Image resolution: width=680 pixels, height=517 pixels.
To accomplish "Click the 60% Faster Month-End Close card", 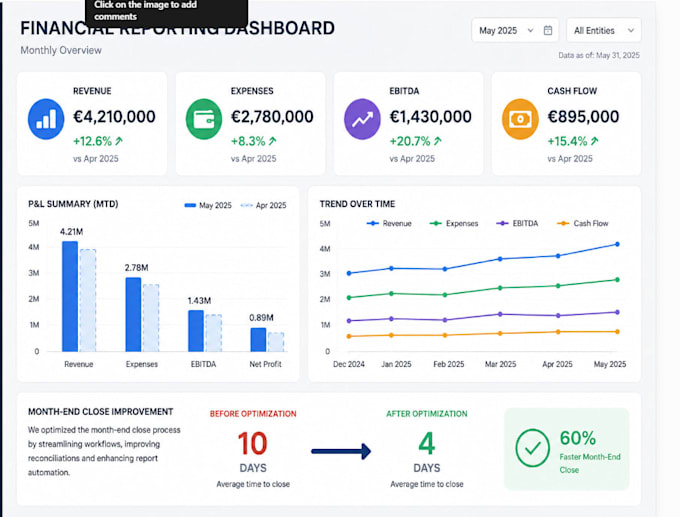I will click(x=566, y=449).
